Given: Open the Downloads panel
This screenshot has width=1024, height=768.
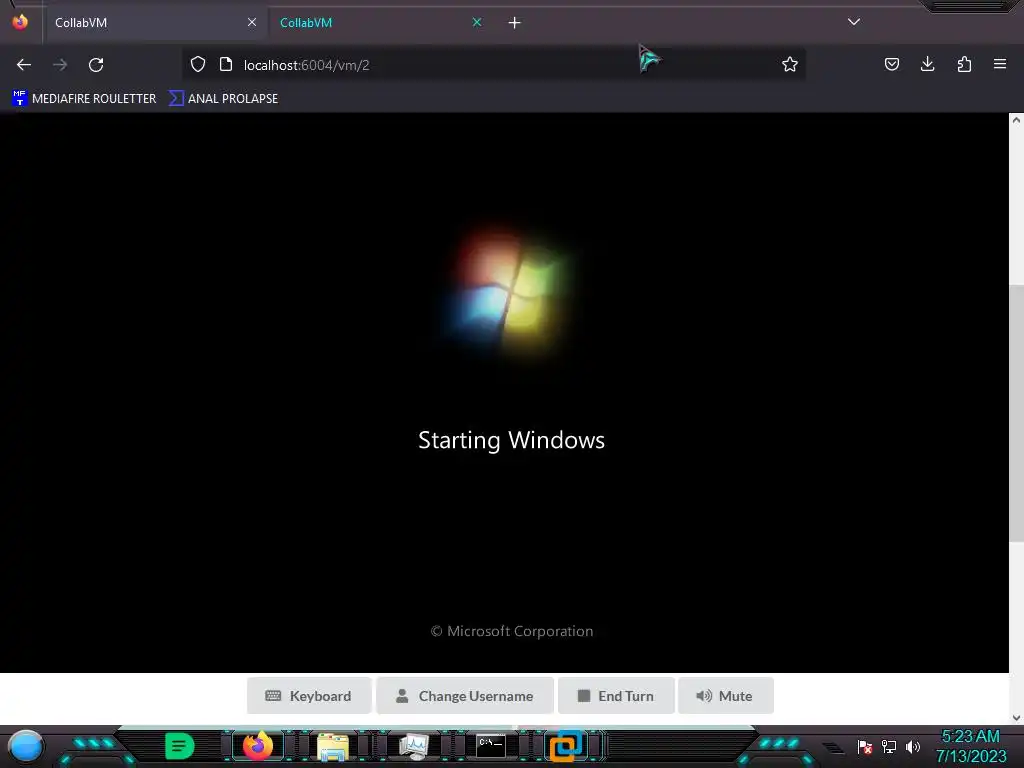Looking at the screenshot, I should point(927,64).
